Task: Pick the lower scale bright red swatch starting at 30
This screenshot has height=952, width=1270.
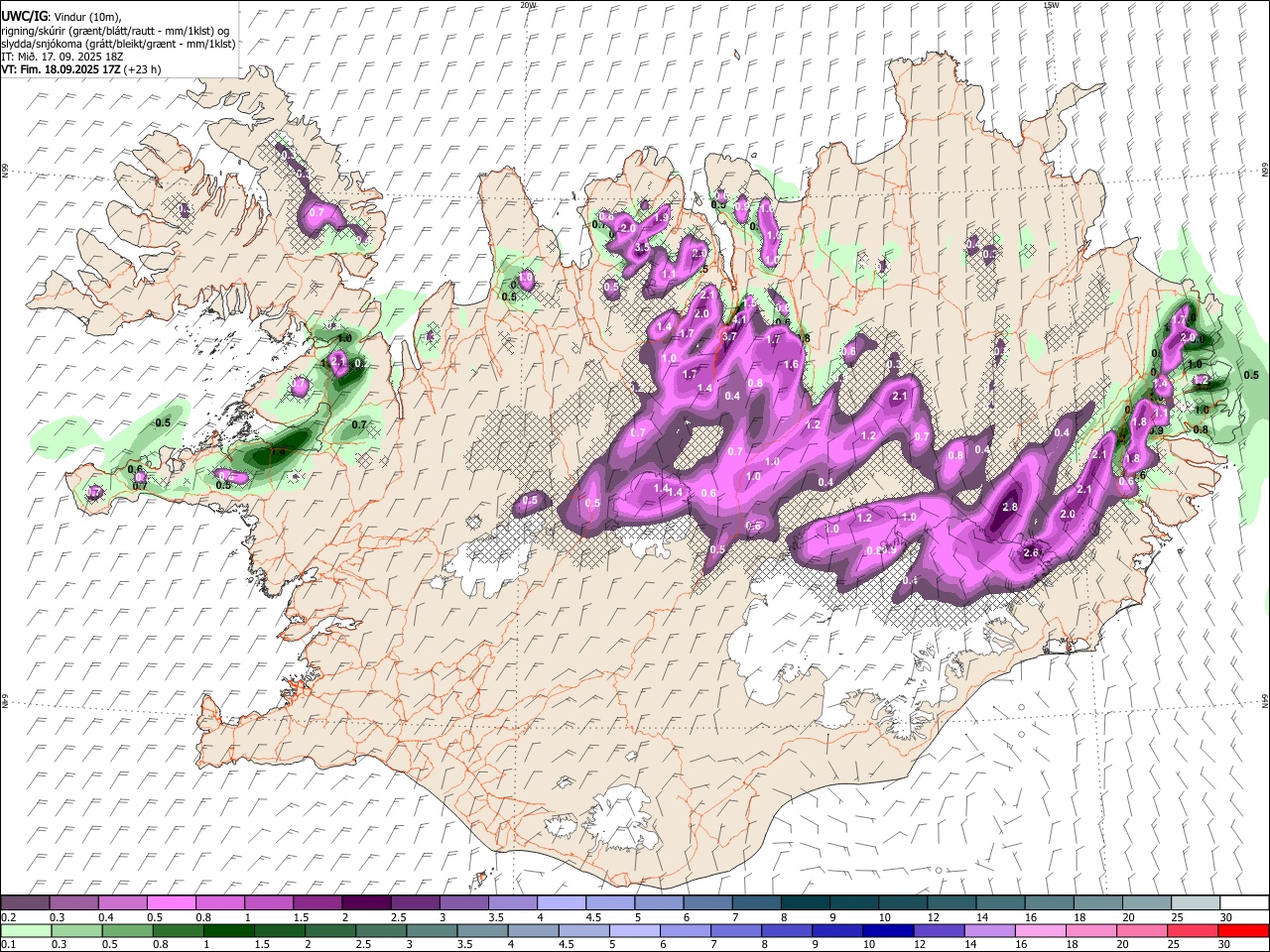Action: (x=1244, y=930)
